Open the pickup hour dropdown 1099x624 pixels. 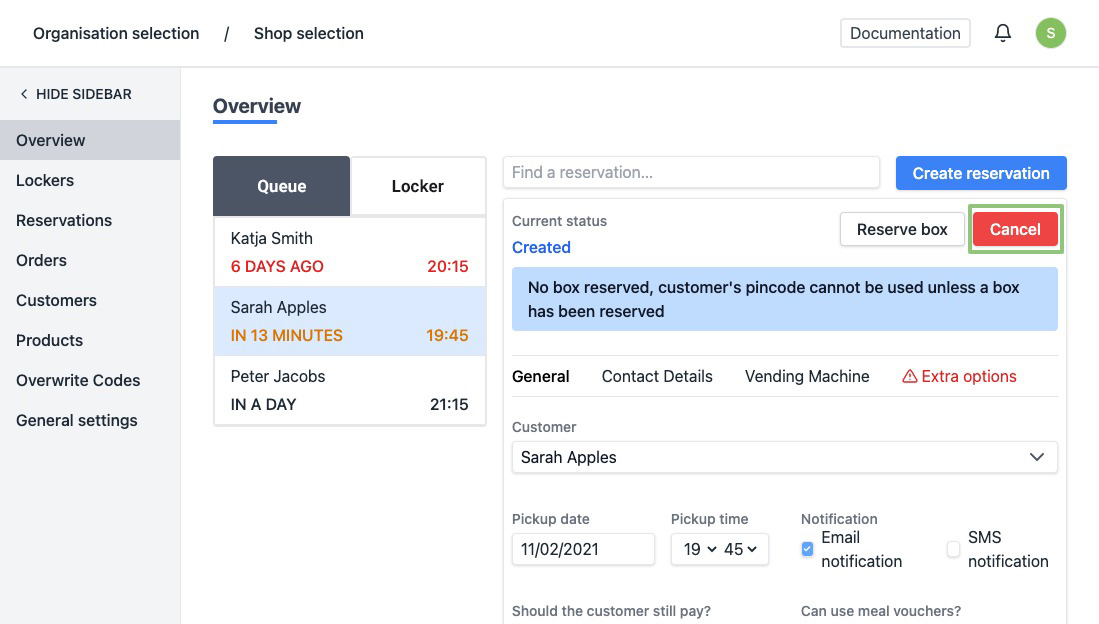700,549
